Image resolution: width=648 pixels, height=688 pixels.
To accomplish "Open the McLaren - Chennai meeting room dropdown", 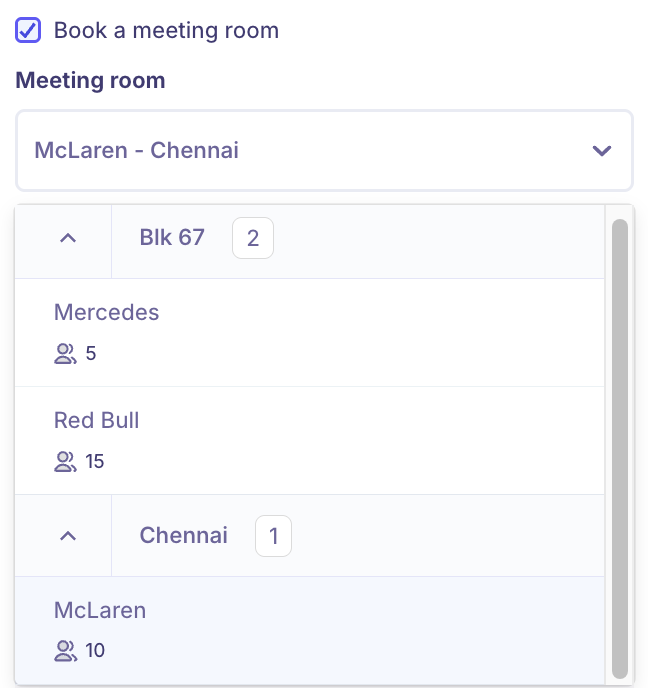I will [300, 151].
